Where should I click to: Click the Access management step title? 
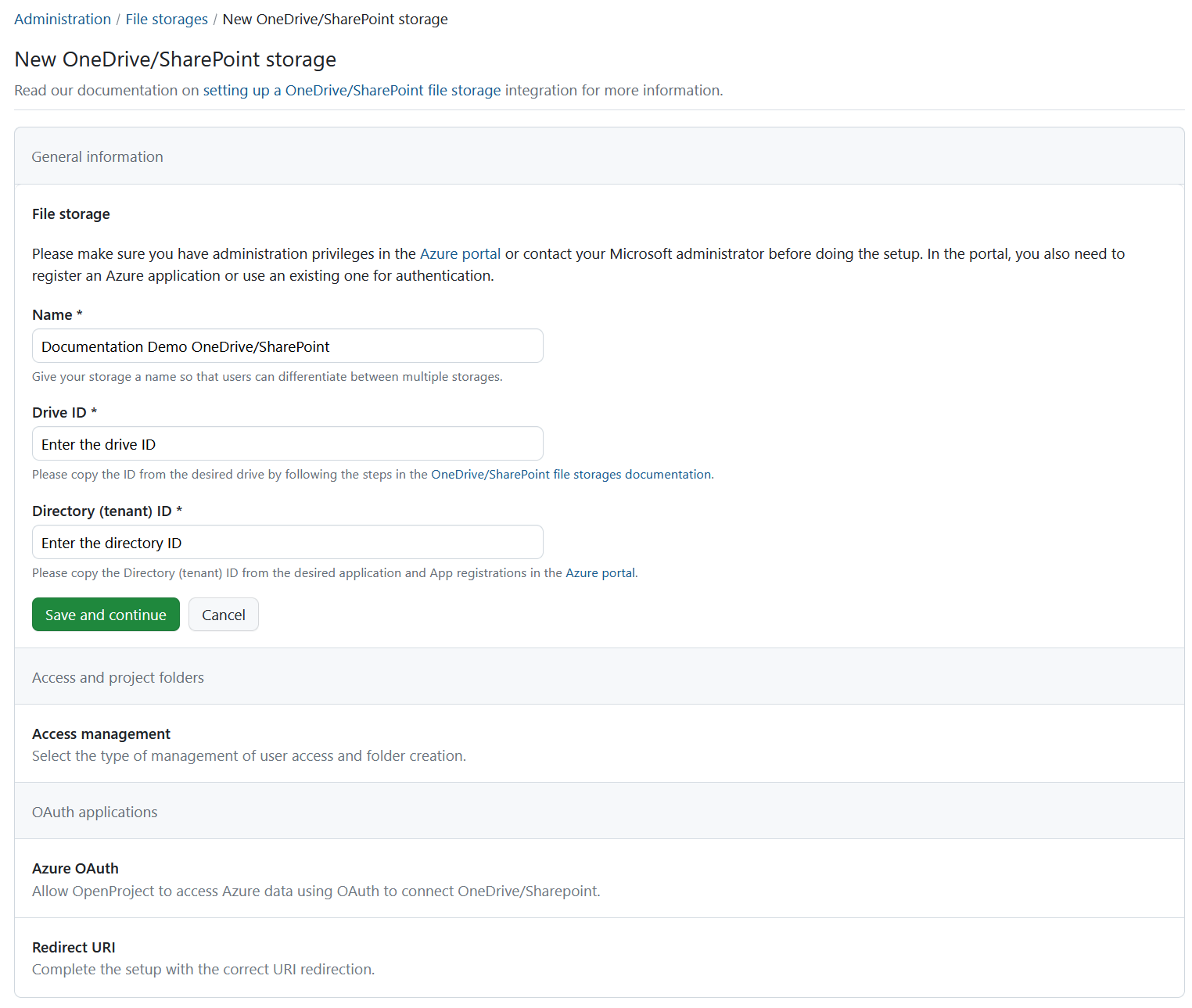pos(101,734)
